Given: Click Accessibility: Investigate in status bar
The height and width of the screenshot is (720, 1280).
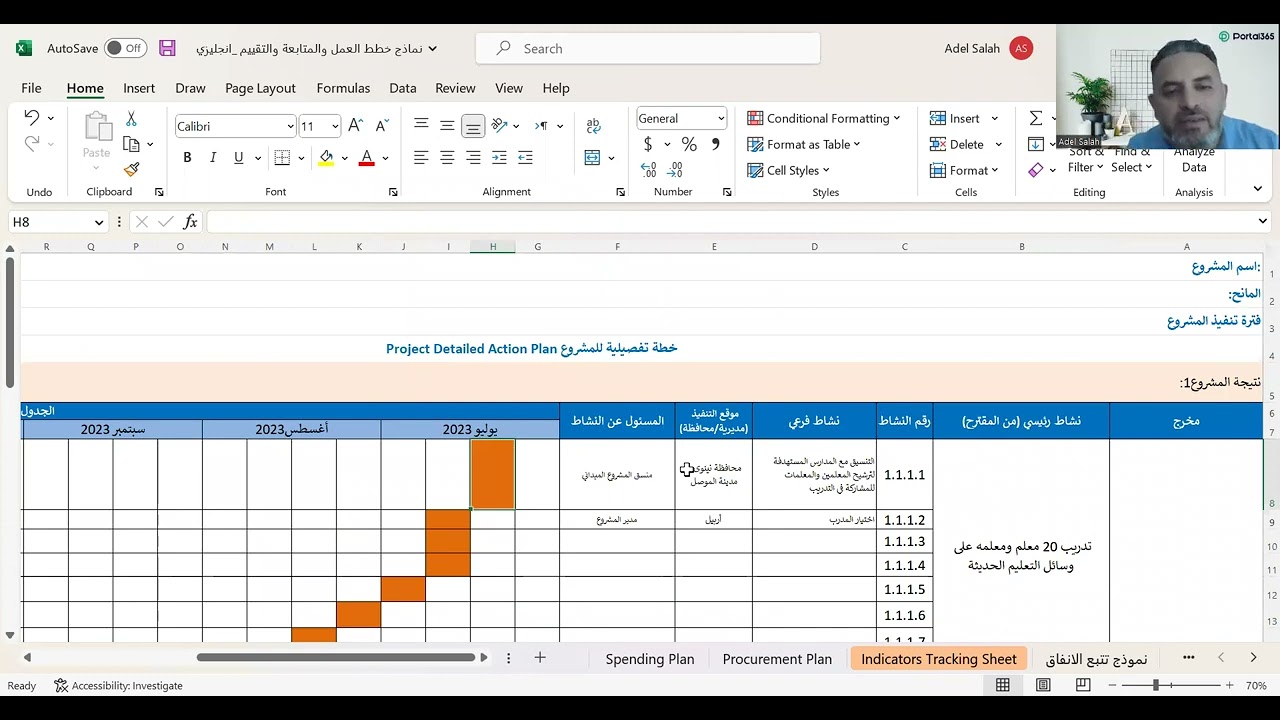Looking at the screenshot, I should coord(119,685).
